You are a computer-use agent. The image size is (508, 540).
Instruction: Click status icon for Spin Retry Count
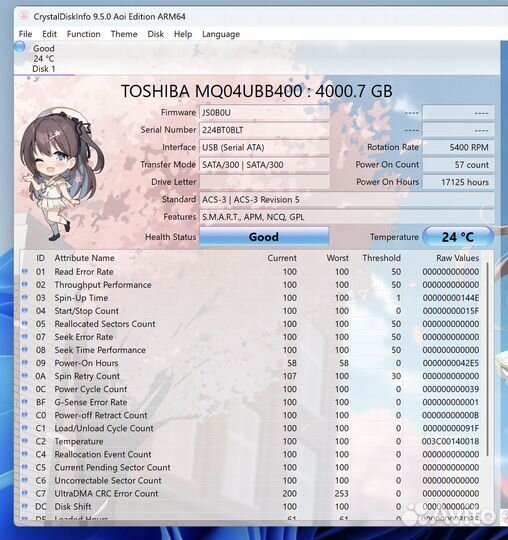(x=24, y=376)
